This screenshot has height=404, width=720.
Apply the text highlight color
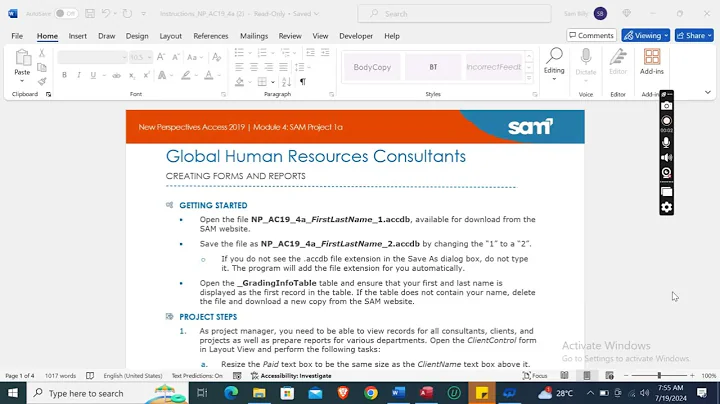pyautogui.click(x=186, y=75)
